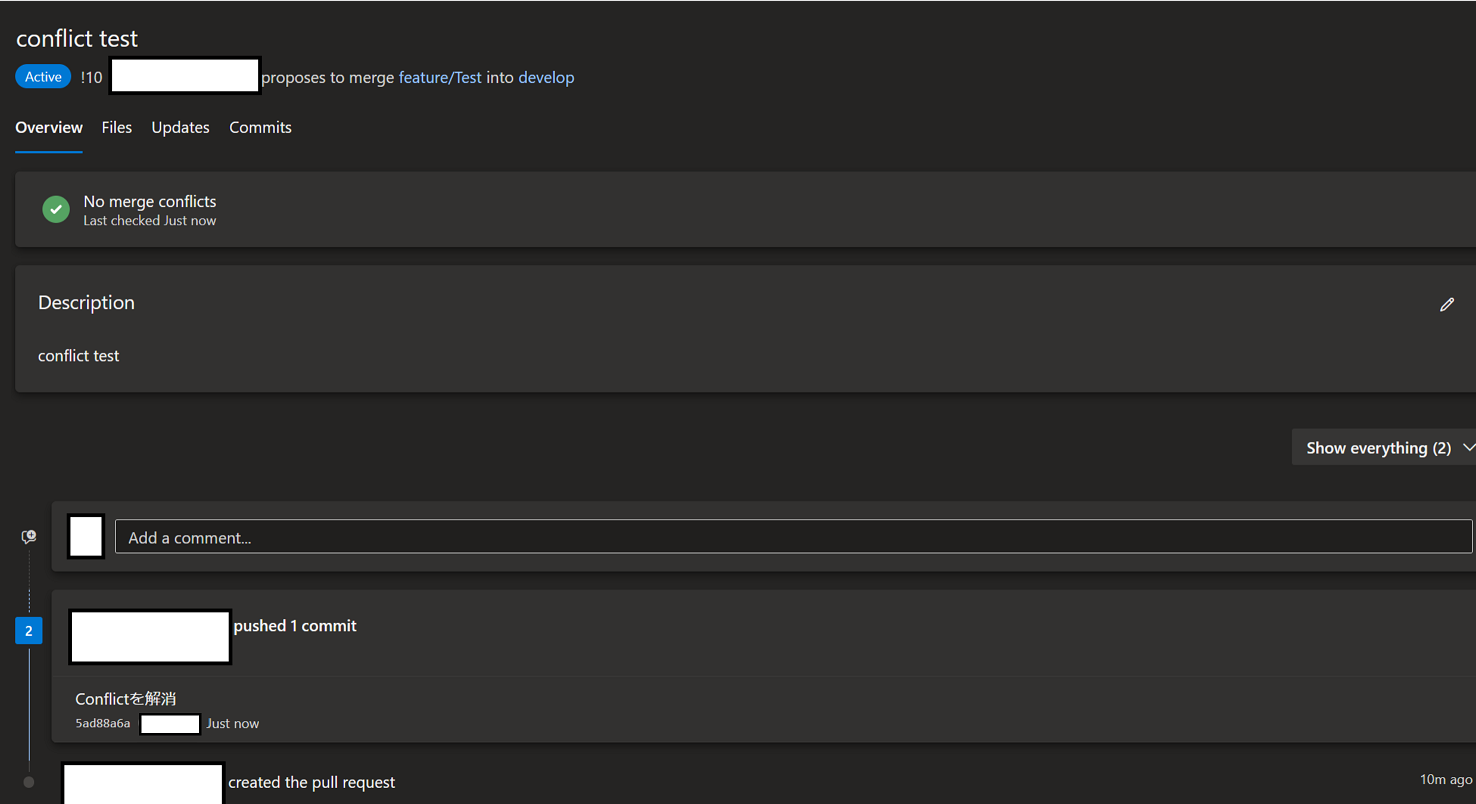Click the "Conflictを解消" commit message
The width and height of the screenshot is (1476, 804).
(125, 698)
